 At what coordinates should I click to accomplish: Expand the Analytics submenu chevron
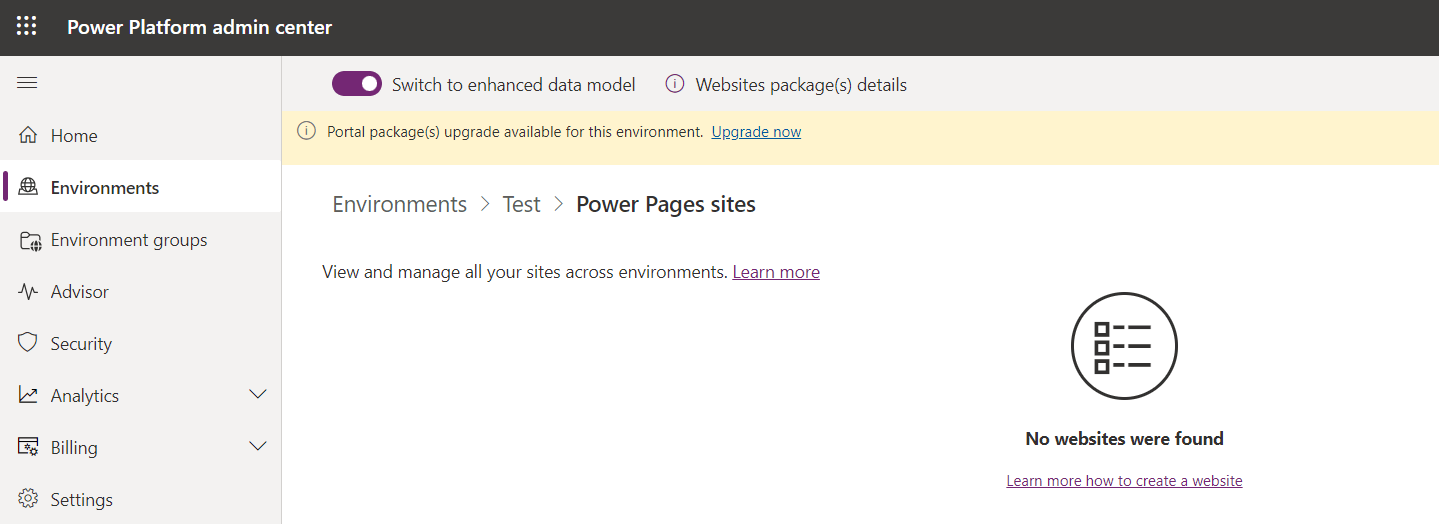[x=258, y=395]
